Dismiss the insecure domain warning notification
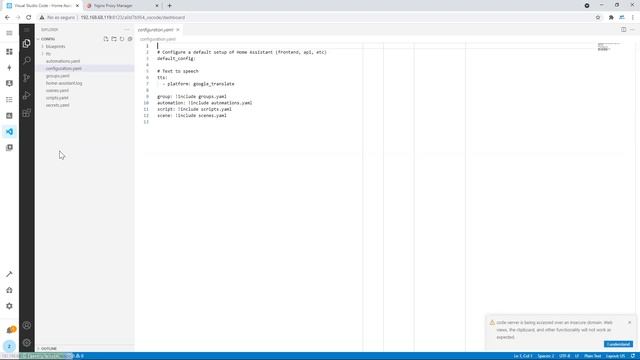 coord(629,322)
